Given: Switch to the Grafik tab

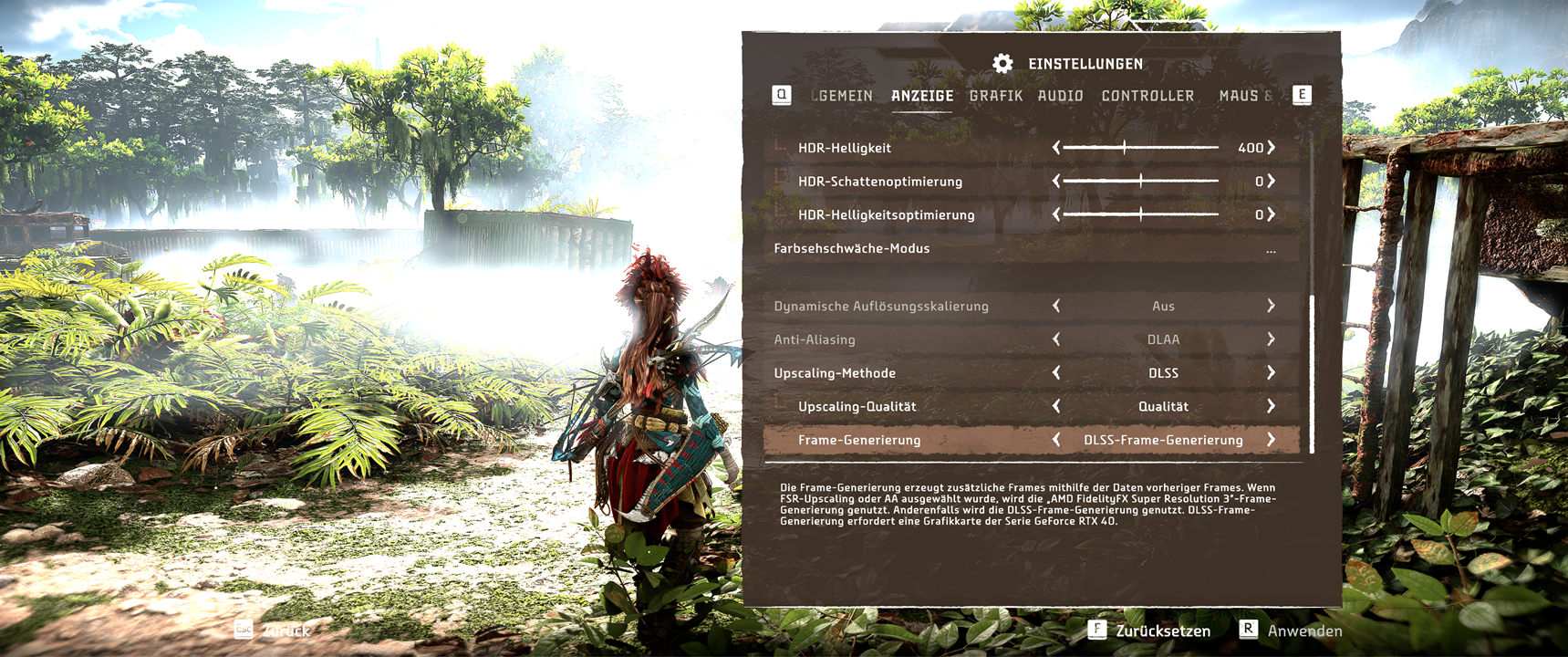Looking at the screenshot, I should (x=996, y=96).
